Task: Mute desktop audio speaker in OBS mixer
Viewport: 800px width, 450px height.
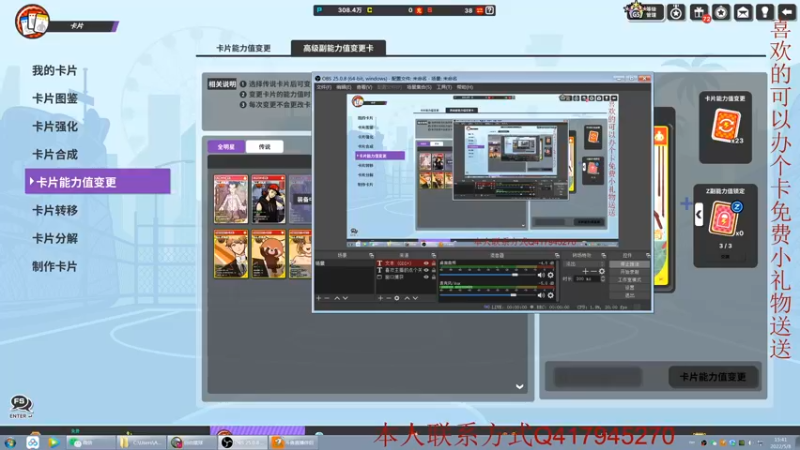Action: pos(541,275)
